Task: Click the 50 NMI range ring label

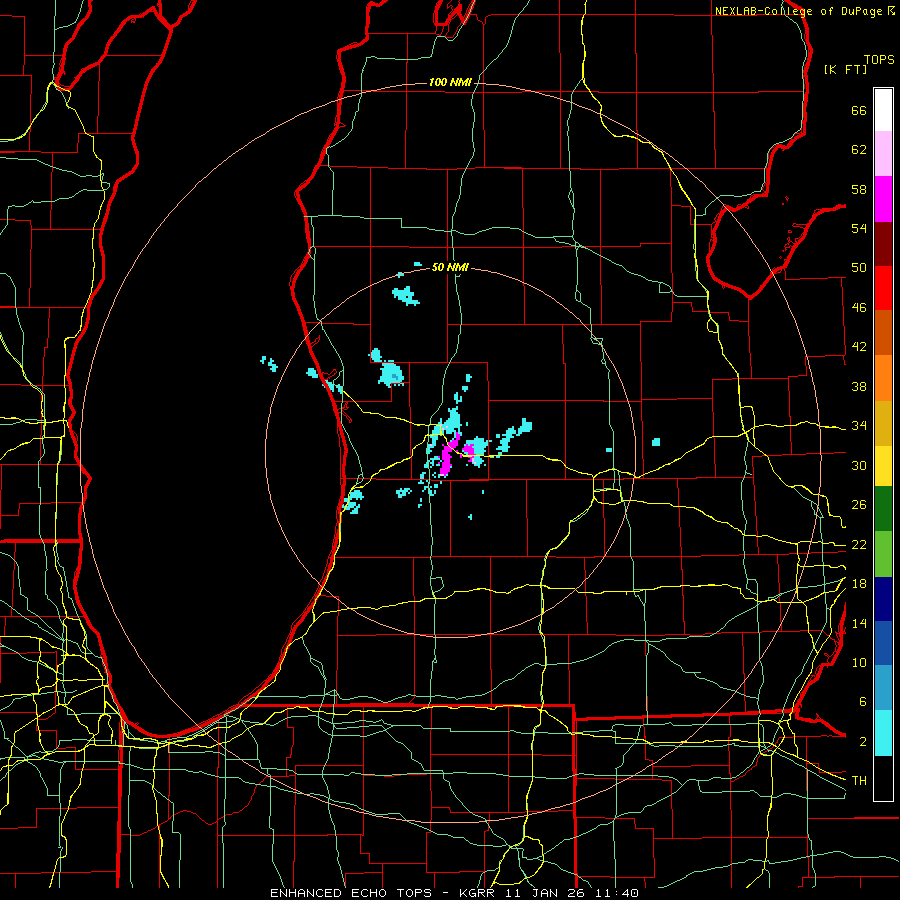Action: coord(450,267)
